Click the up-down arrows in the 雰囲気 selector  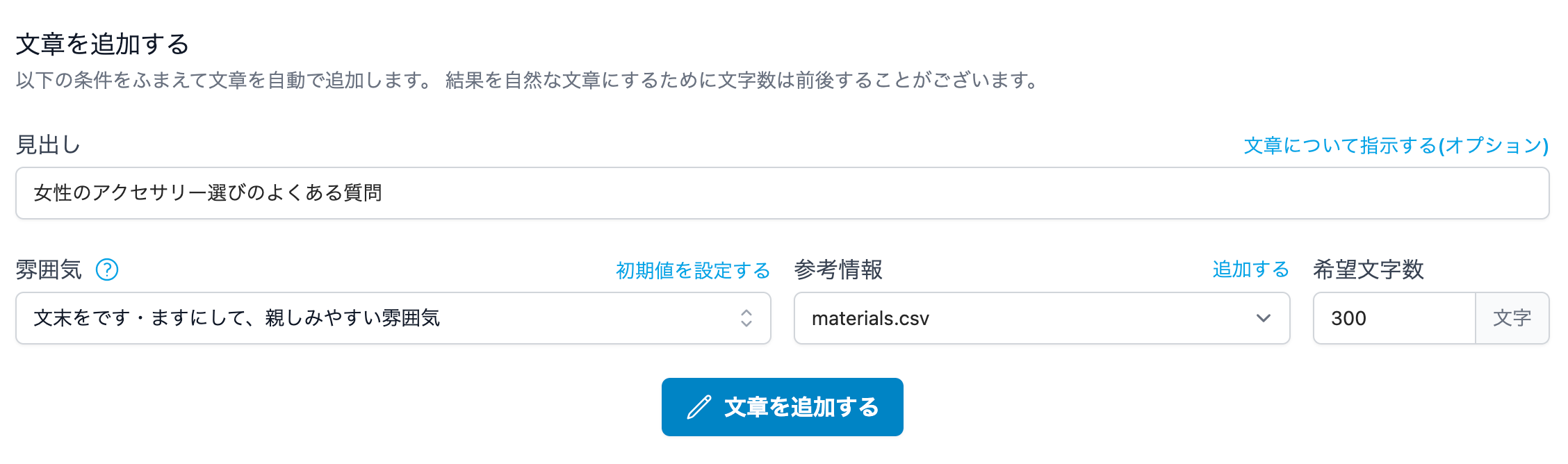[746, 318]
